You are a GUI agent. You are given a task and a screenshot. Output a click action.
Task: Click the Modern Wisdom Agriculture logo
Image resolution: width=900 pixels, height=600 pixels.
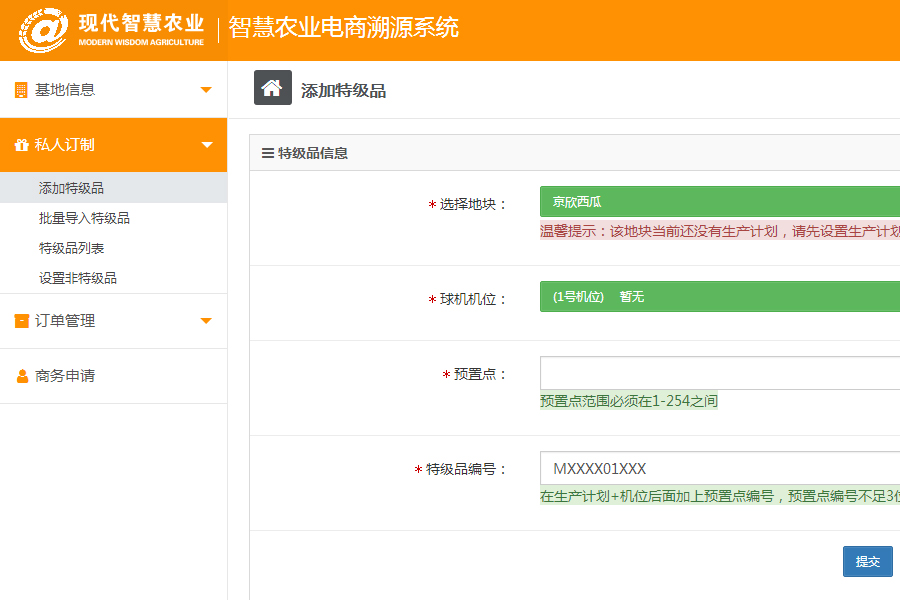pyautogui.click(x=111, y=29)
